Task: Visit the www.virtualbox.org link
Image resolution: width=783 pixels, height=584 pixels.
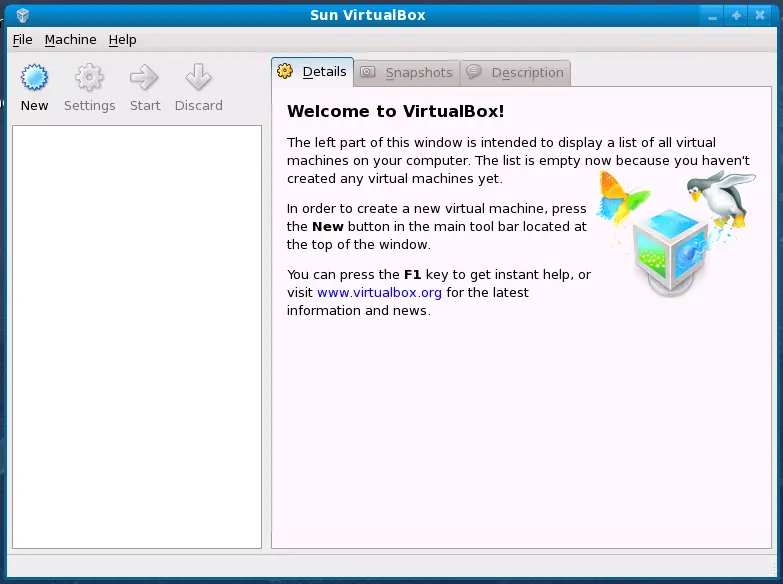Action: click(379, 293)
